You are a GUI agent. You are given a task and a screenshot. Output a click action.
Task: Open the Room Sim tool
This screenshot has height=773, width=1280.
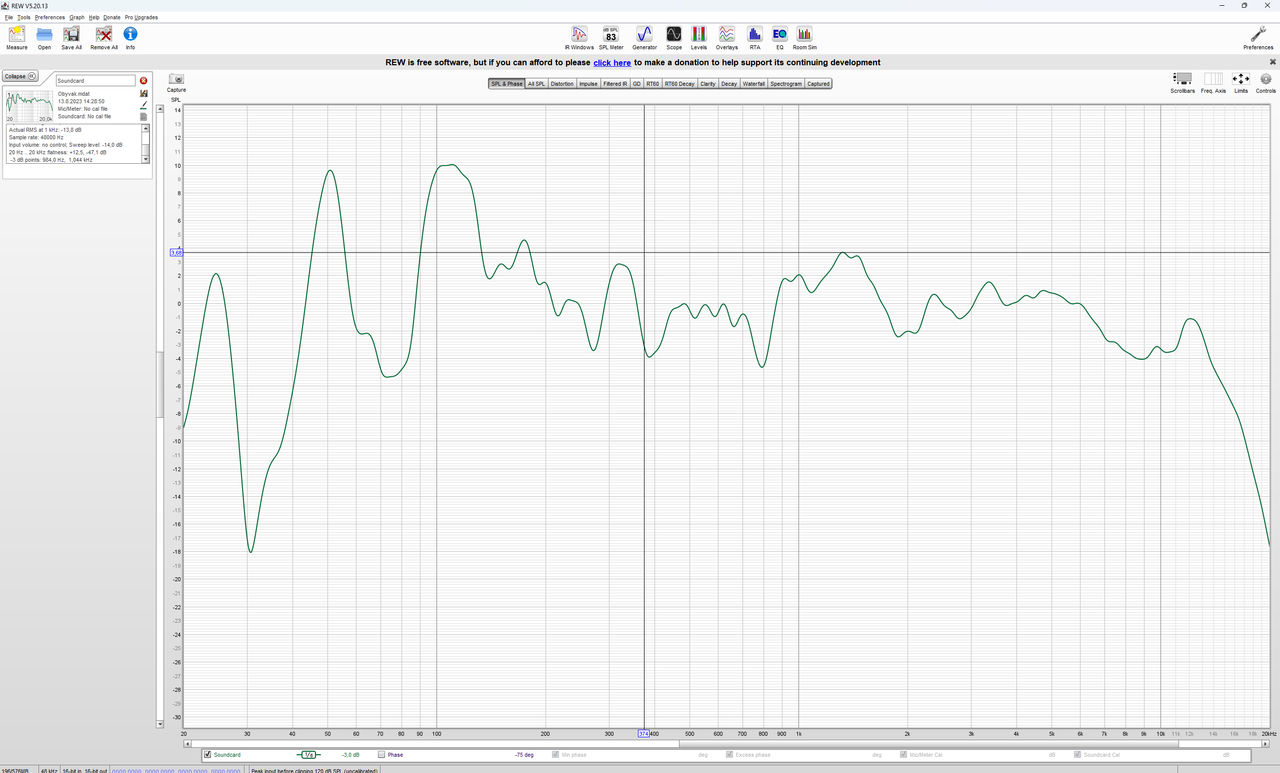tap(805, 38)
